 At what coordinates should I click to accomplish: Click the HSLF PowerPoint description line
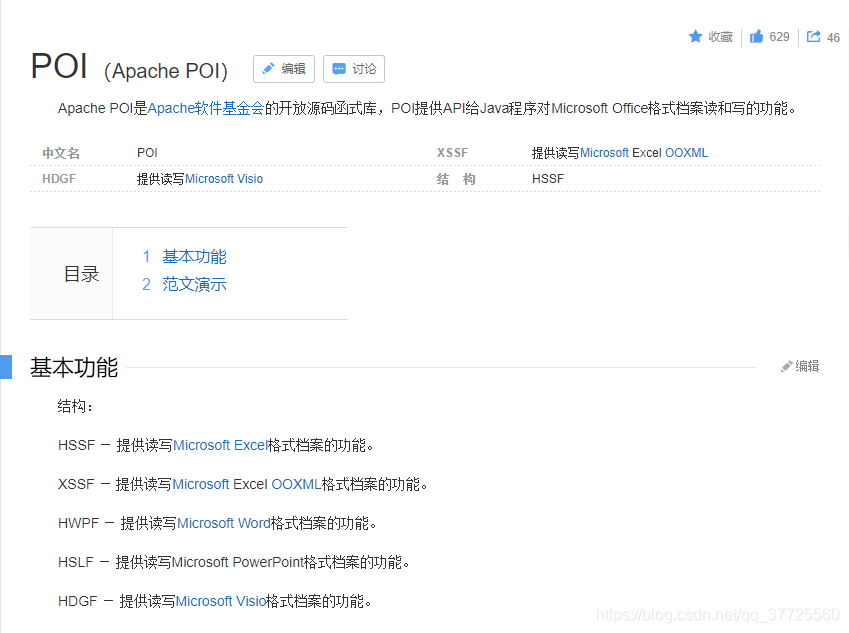[x=233, y=562]
